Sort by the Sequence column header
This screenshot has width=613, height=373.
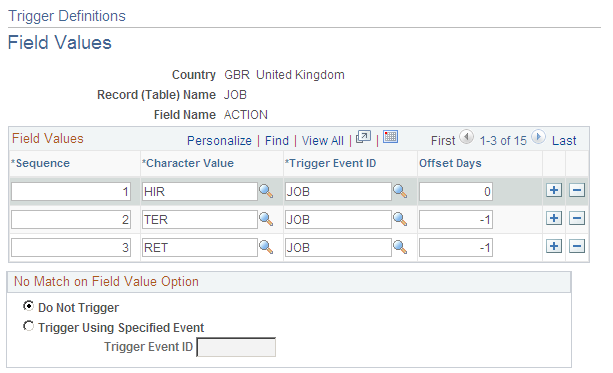click(x=42, y=163)
